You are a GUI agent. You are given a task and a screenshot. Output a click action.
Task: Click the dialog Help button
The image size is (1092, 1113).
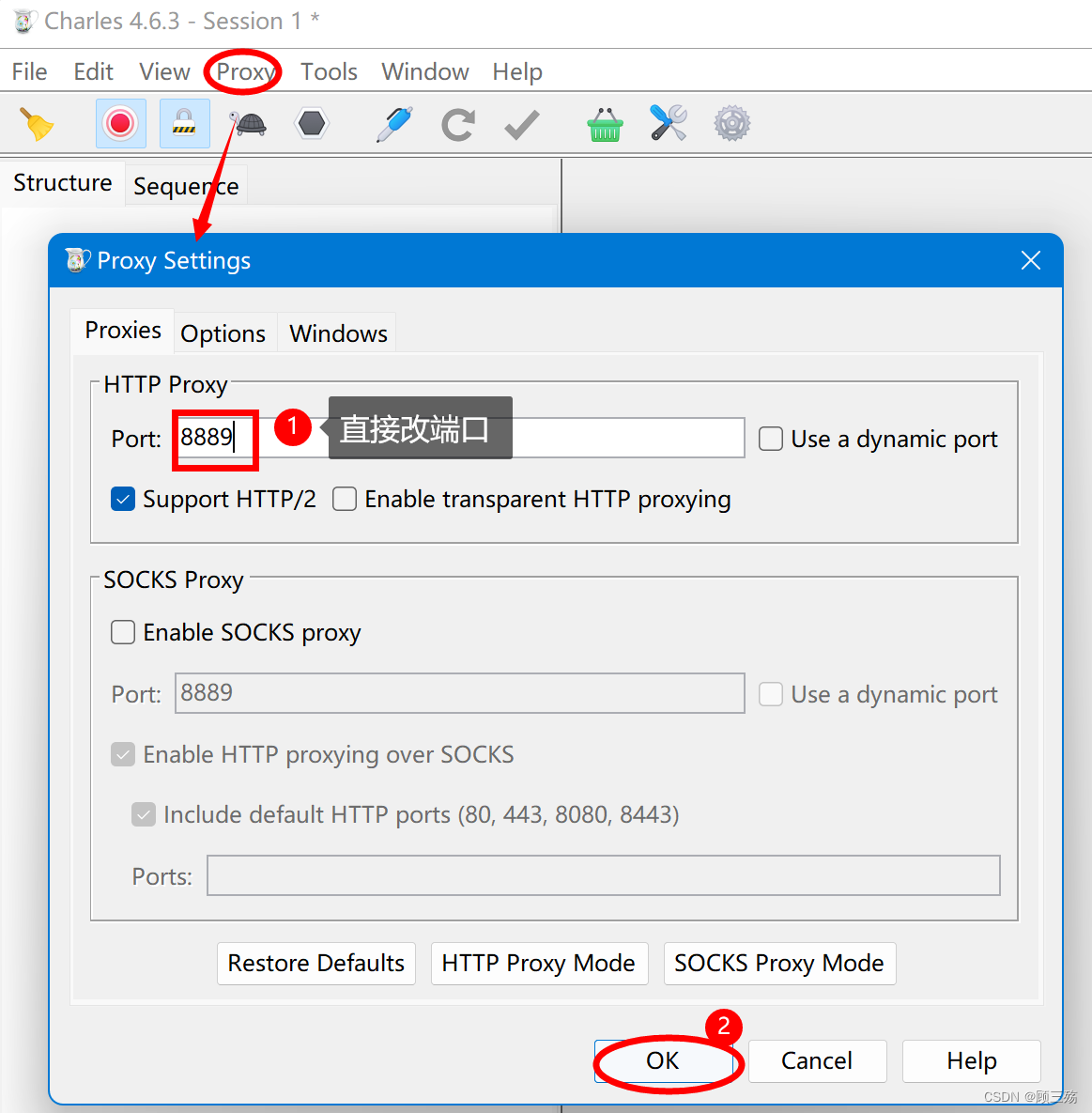[x=972, y=1060]
